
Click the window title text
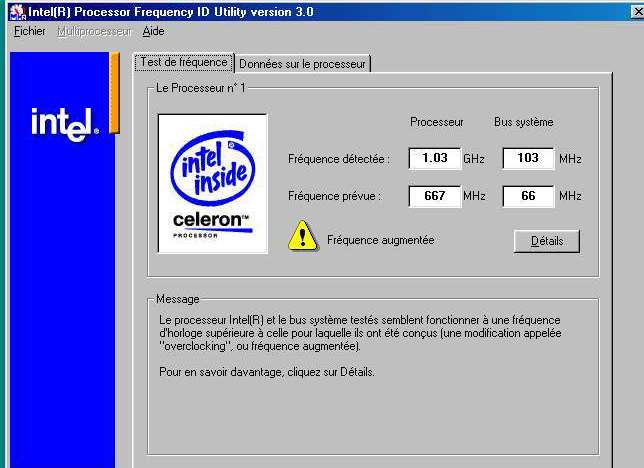tap(171, 12)
